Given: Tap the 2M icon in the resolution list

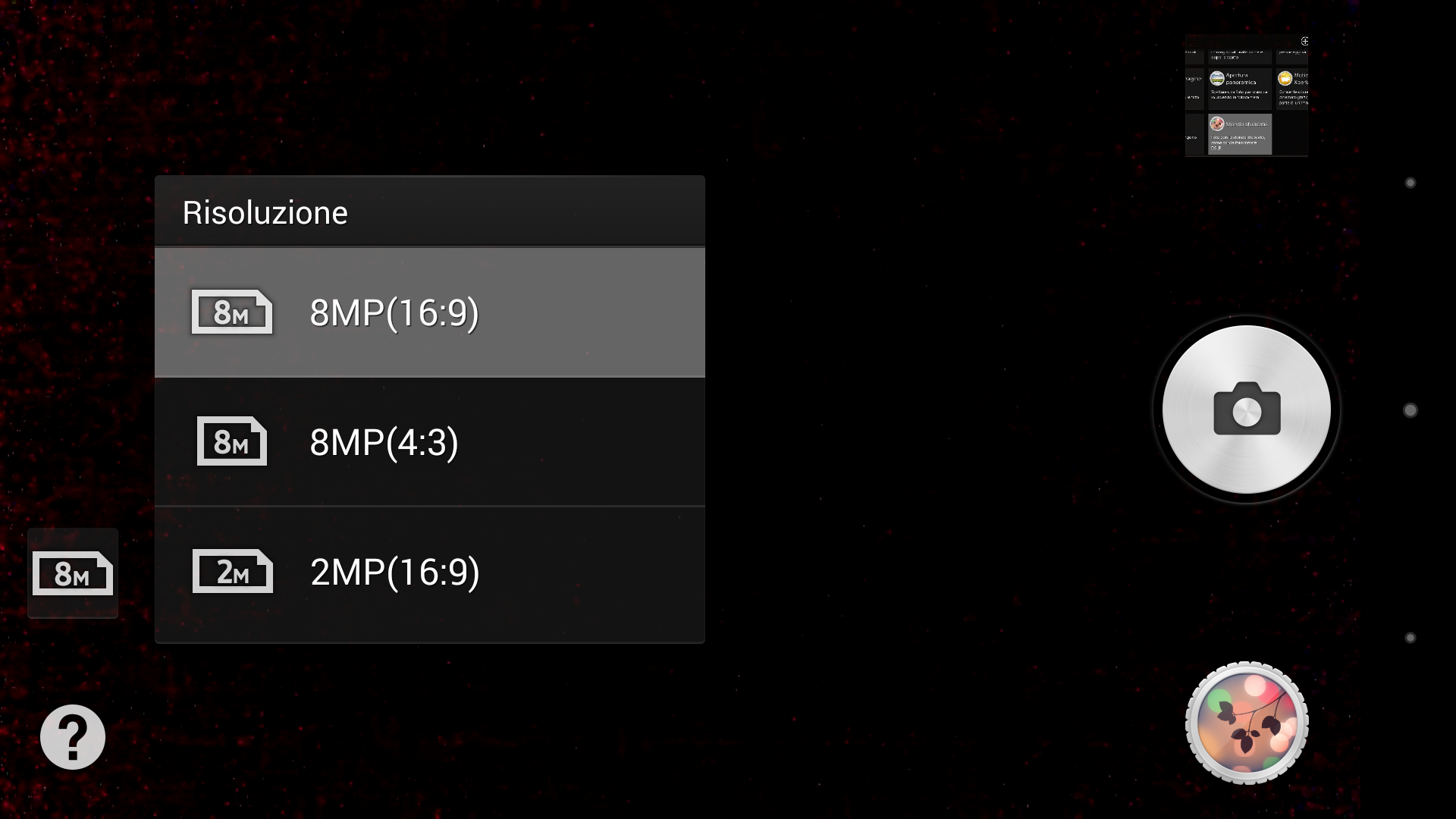Looking at the screenshot, I should pyautogui.click(x=232, y=571).
